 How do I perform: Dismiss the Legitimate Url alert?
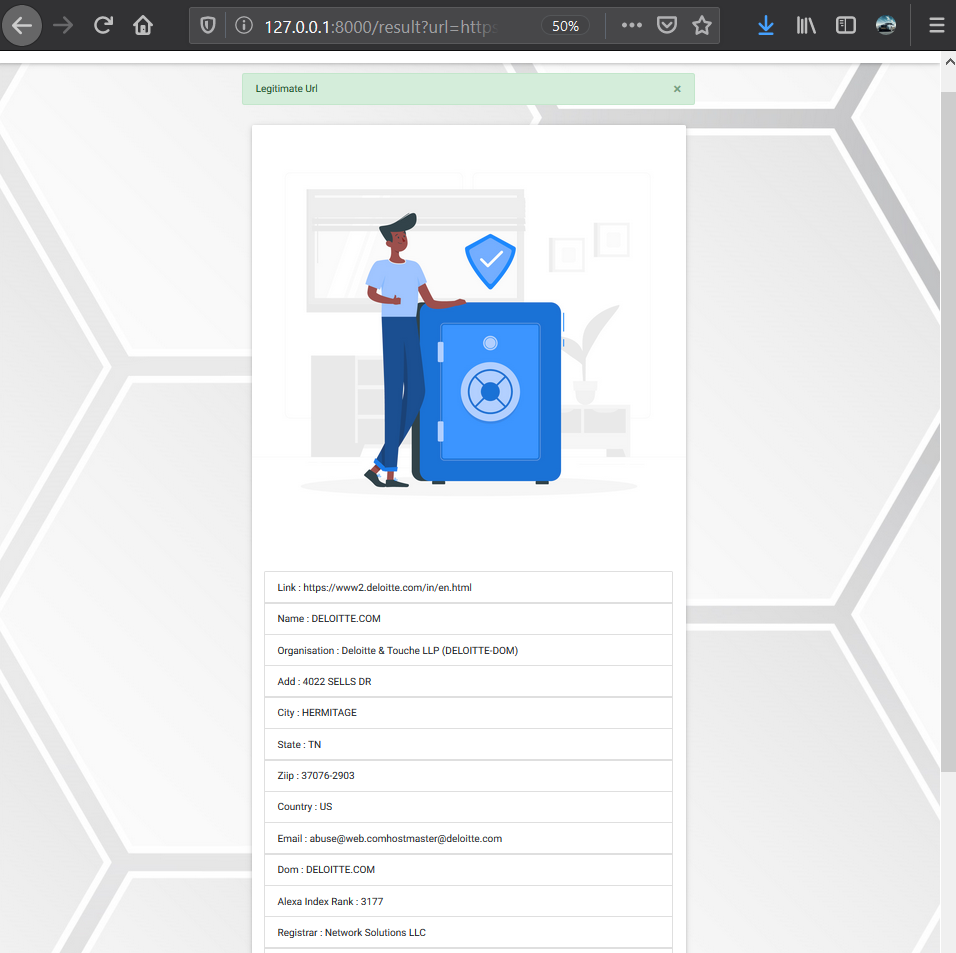(x=677, y=89)
